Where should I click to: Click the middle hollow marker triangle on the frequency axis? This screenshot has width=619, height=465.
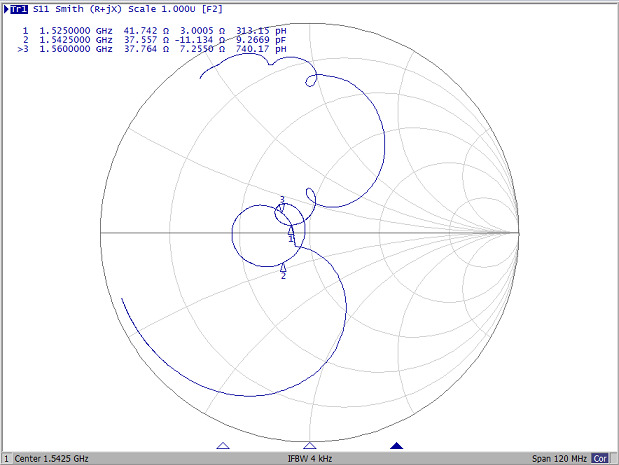tap(310, 445)
